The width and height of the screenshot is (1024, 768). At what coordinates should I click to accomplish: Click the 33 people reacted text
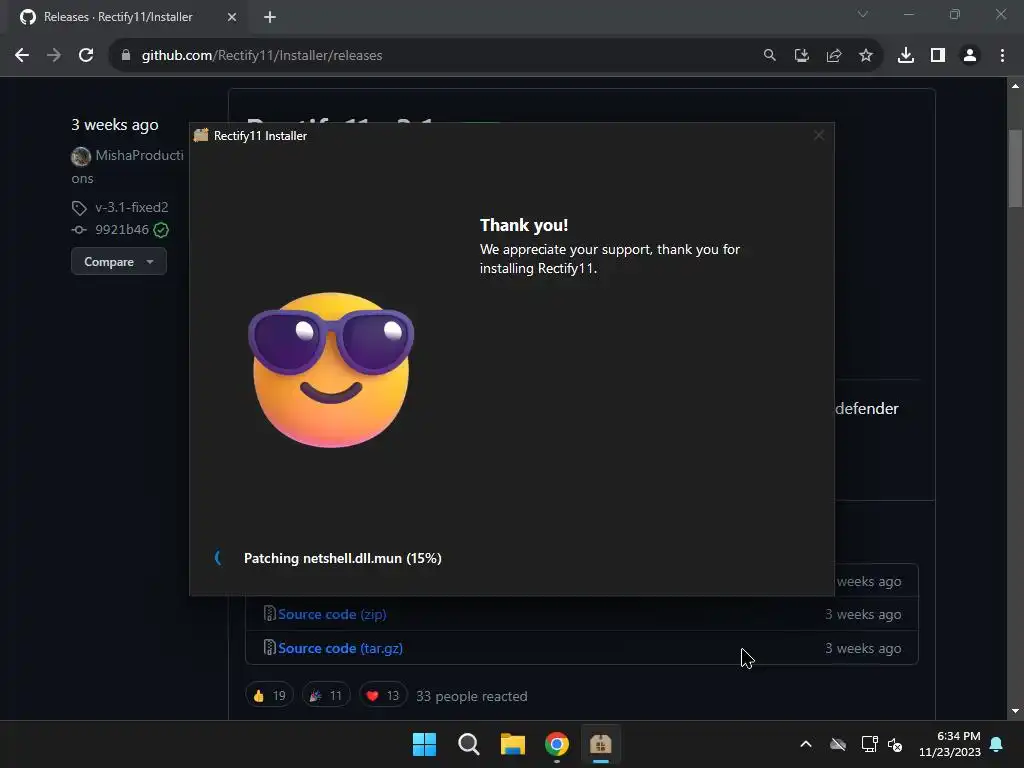tap(472, 696)
